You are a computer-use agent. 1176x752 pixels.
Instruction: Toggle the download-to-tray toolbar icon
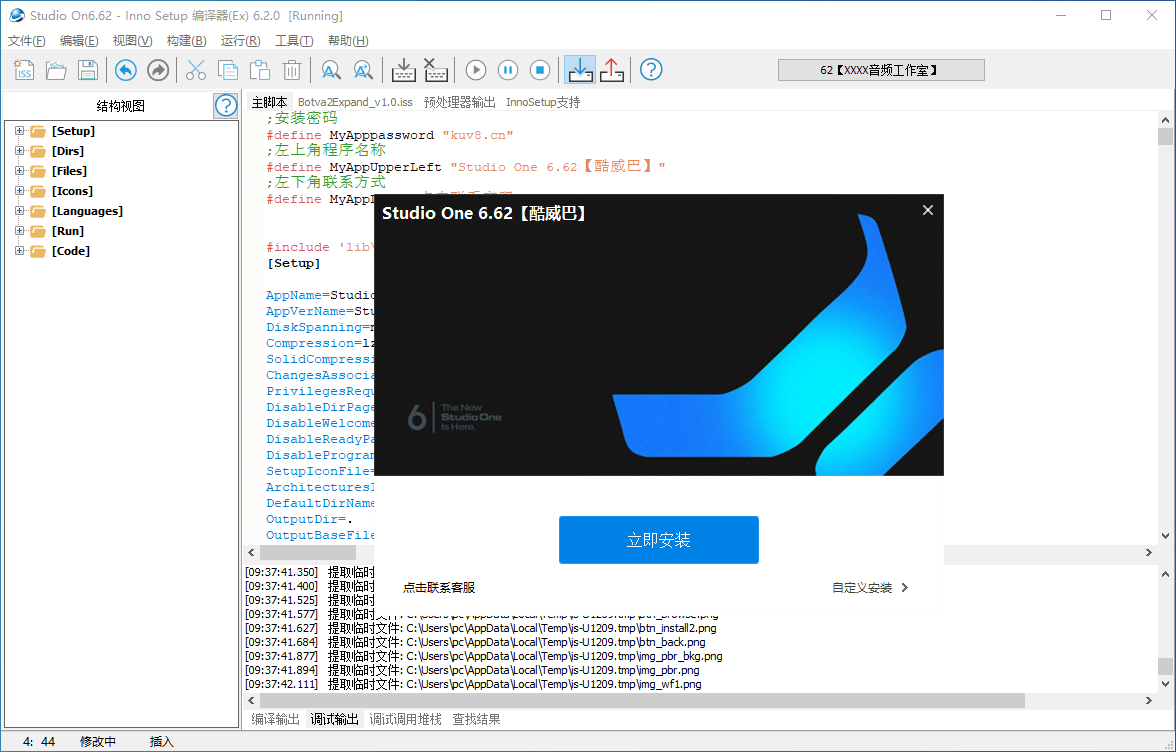[580, 70]
